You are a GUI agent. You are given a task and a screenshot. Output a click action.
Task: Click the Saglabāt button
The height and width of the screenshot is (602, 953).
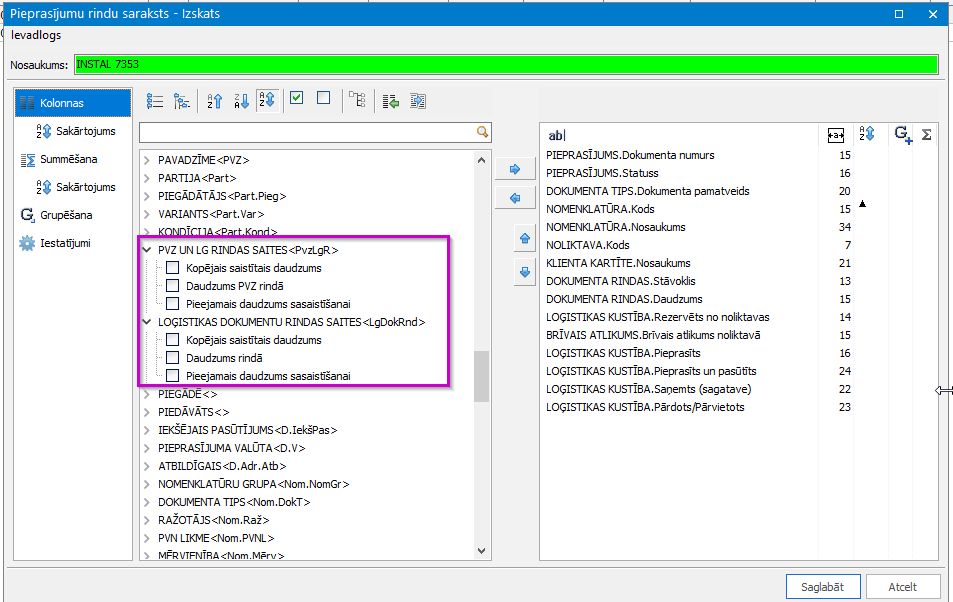tap(823, 587)
